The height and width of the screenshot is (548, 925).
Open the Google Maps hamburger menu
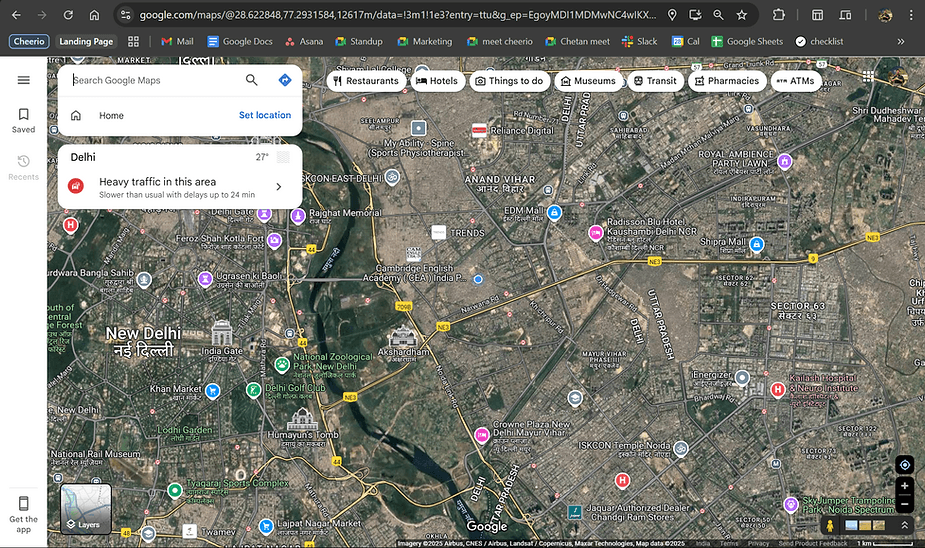click(24, 80)
